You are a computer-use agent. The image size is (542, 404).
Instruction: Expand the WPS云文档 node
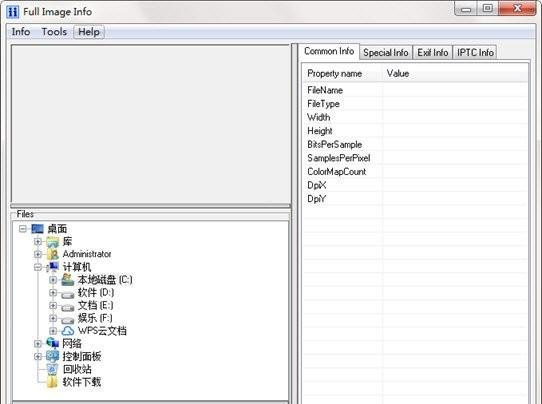point(53,331)
